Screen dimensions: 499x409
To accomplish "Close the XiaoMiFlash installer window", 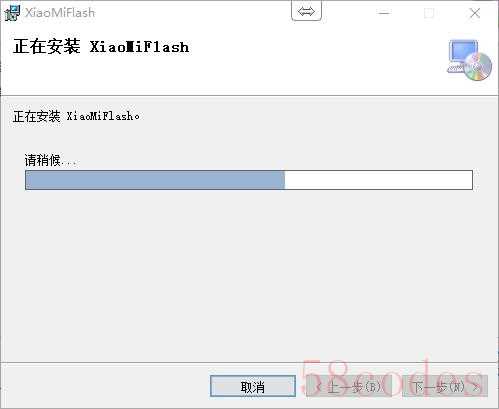I will coord(475,13).
